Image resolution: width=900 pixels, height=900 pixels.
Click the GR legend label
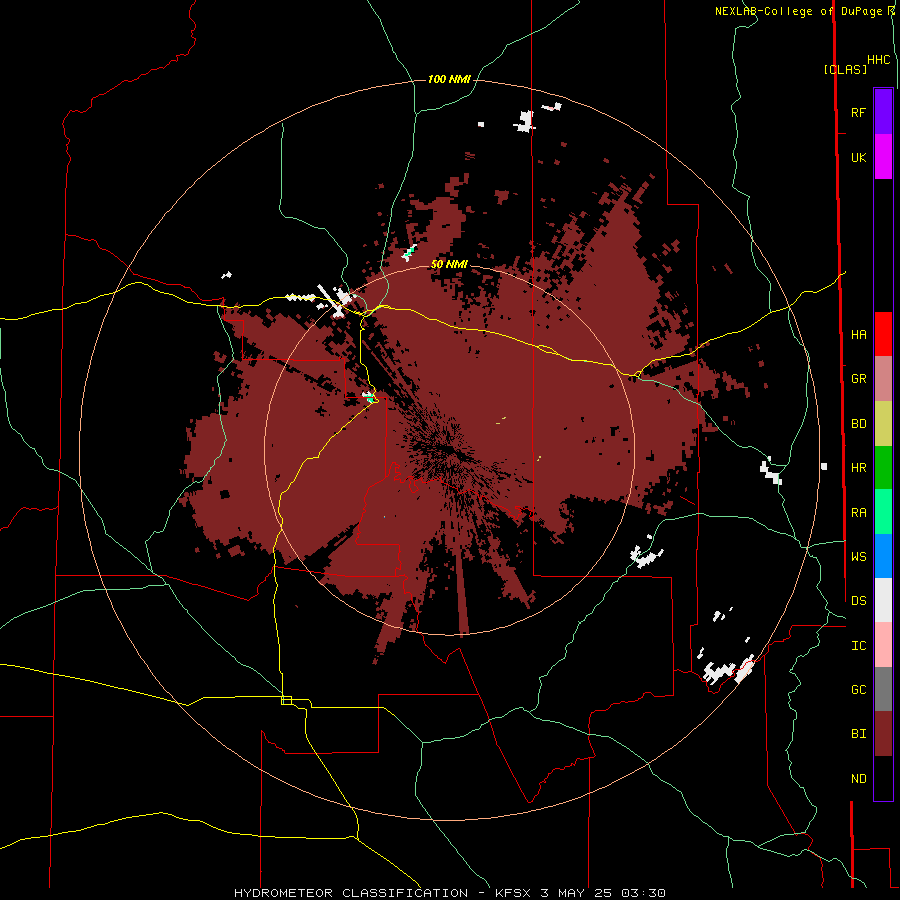(x=858, y=379)
